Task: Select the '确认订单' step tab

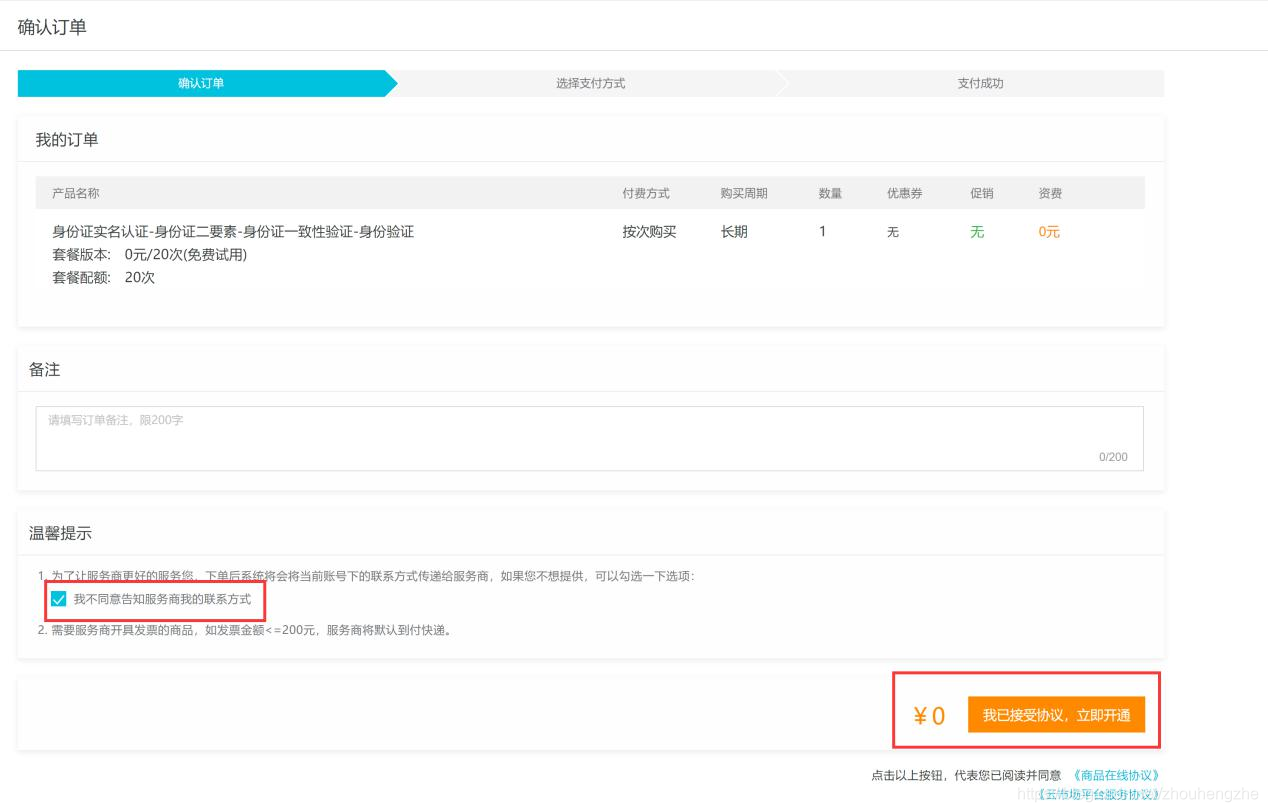Action: [x=201, y=83]
